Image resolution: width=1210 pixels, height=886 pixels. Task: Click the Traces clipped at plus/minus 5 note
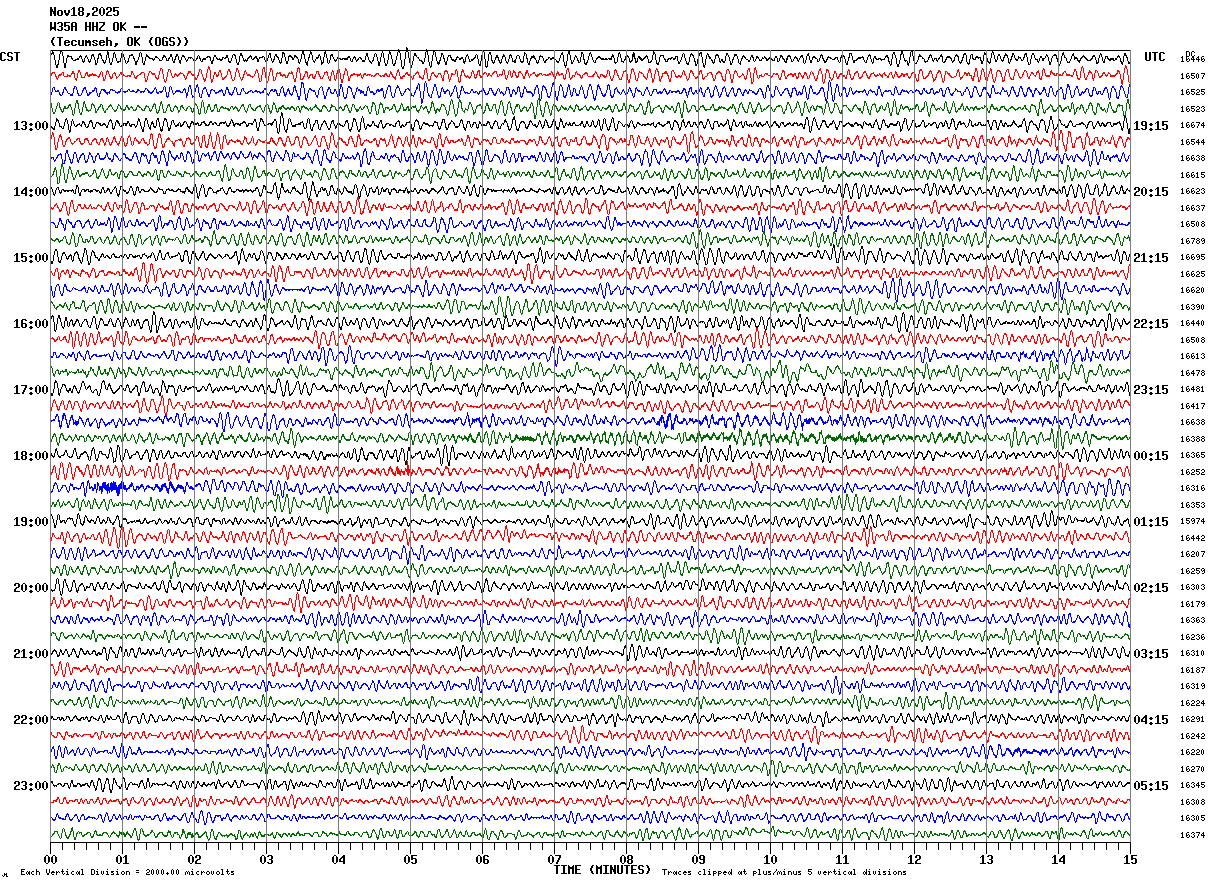[784, 873]
